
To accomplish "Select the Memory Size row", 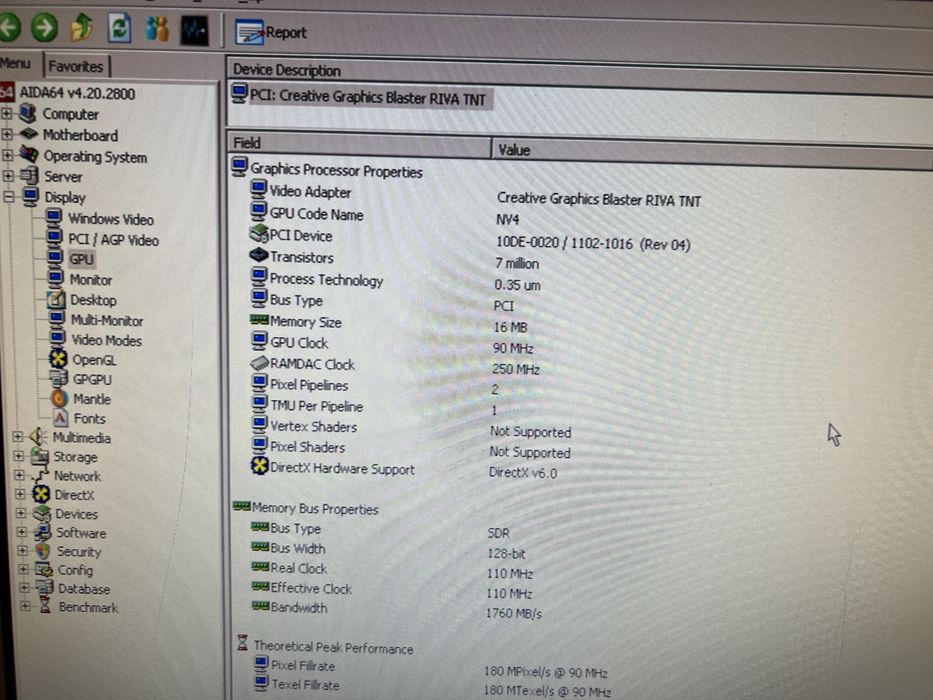I will click(389, 324).
